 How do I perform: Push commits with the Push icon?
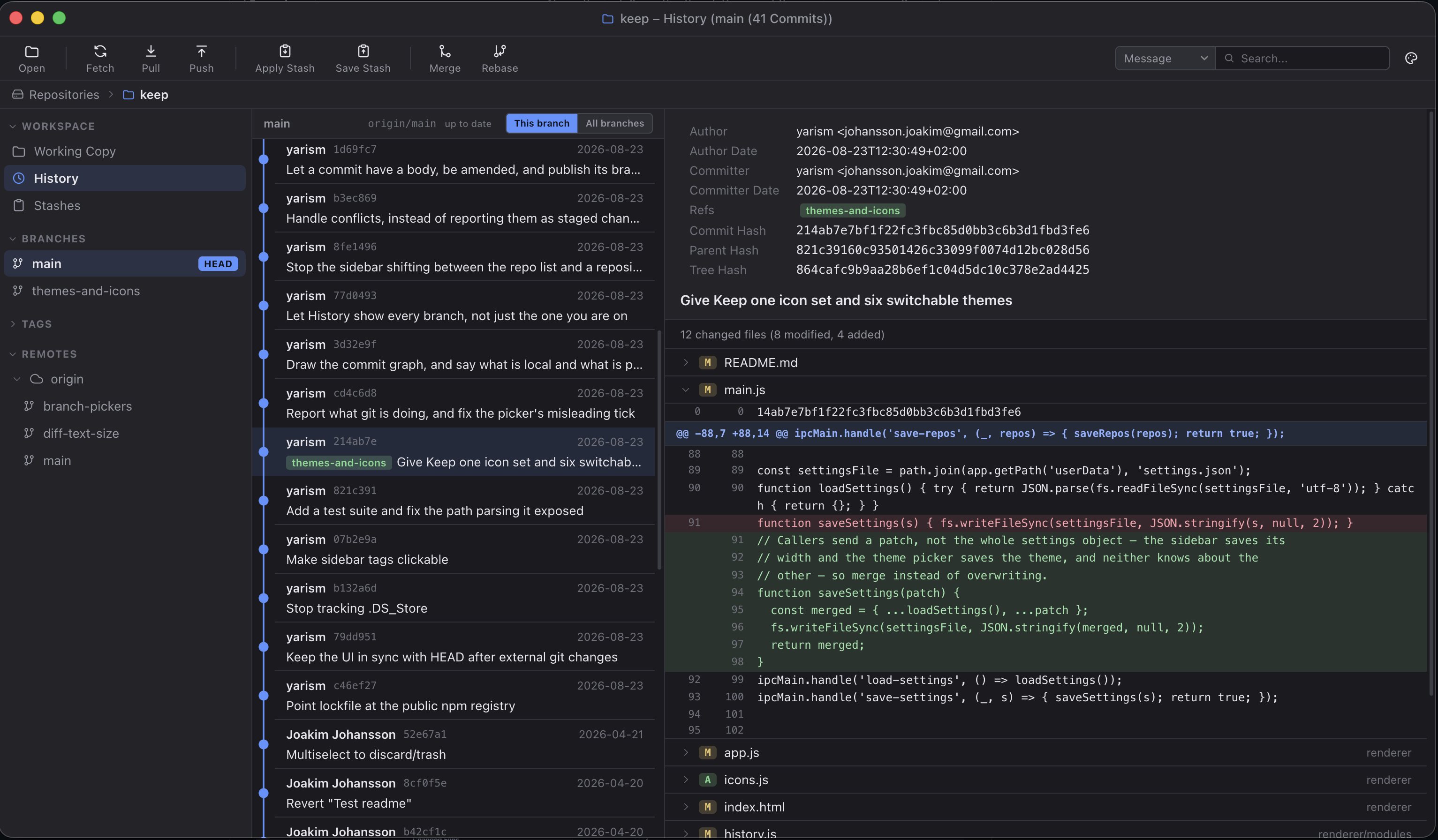[201, 51]
